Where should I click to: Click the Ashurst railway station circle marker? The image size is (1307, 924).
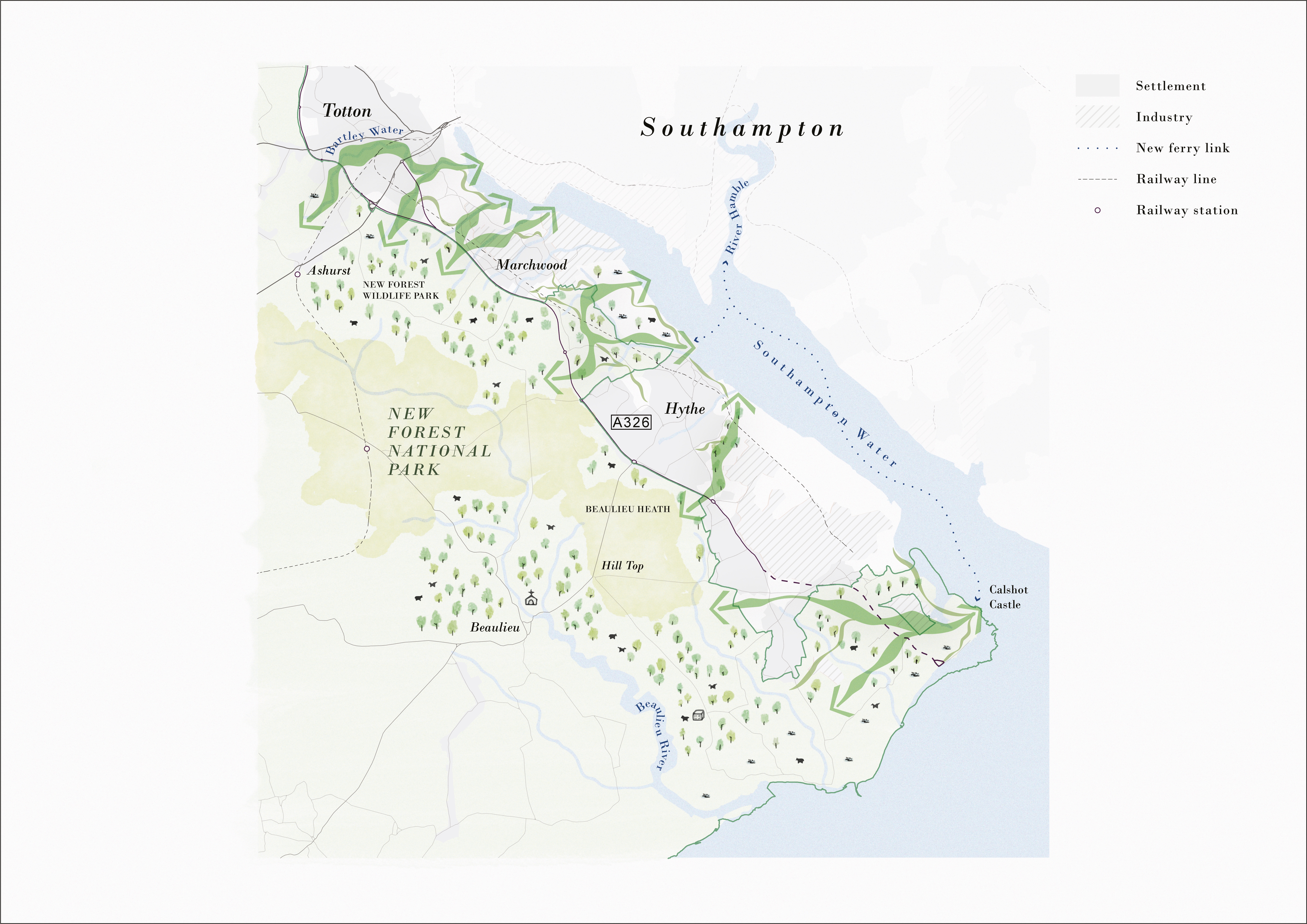point(297,274)
